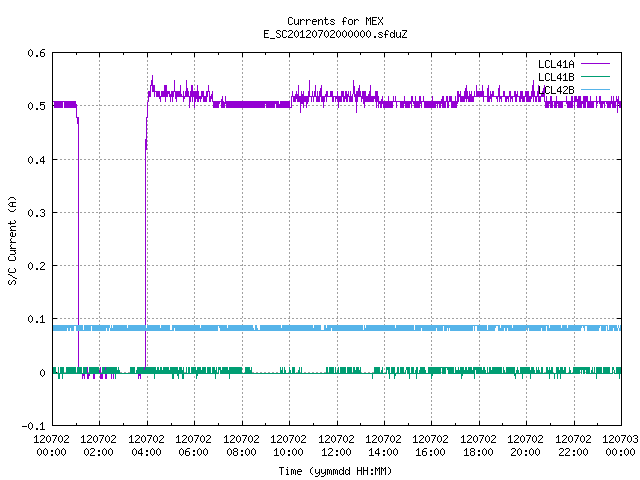This screenshot has height=480, width=640.
Task: Click the 'LCL41B' legend label
Action: 556,77
